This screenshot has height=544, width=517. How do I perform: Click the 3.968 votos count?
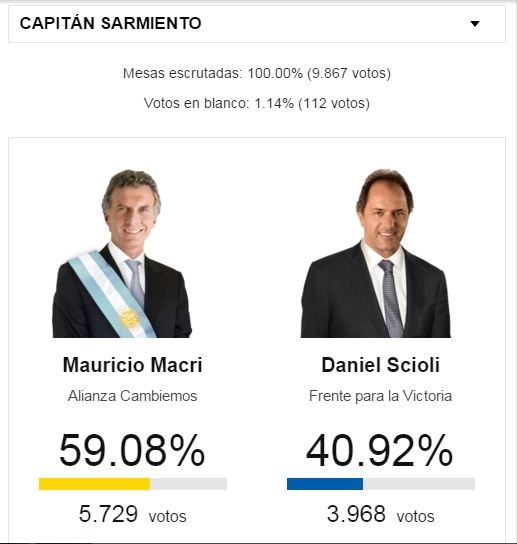tap(381, 514)
